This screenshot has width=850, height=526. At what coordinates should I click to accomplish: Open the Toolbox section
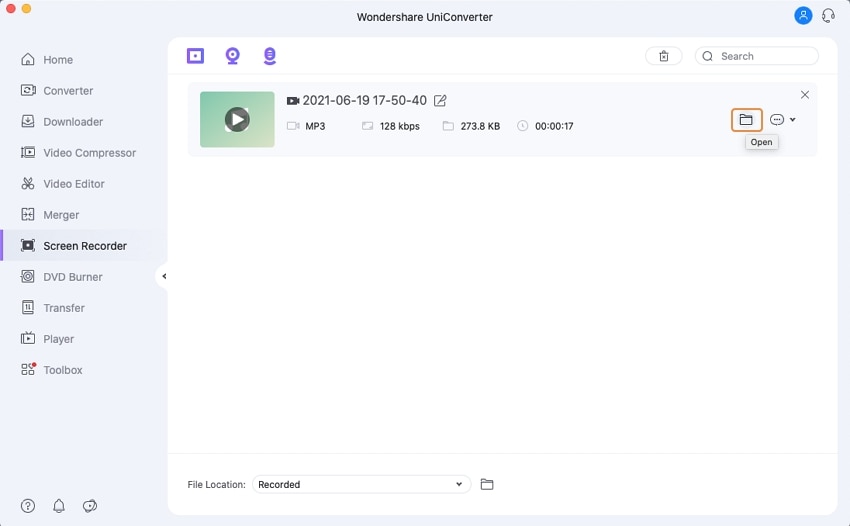point(51,370)
